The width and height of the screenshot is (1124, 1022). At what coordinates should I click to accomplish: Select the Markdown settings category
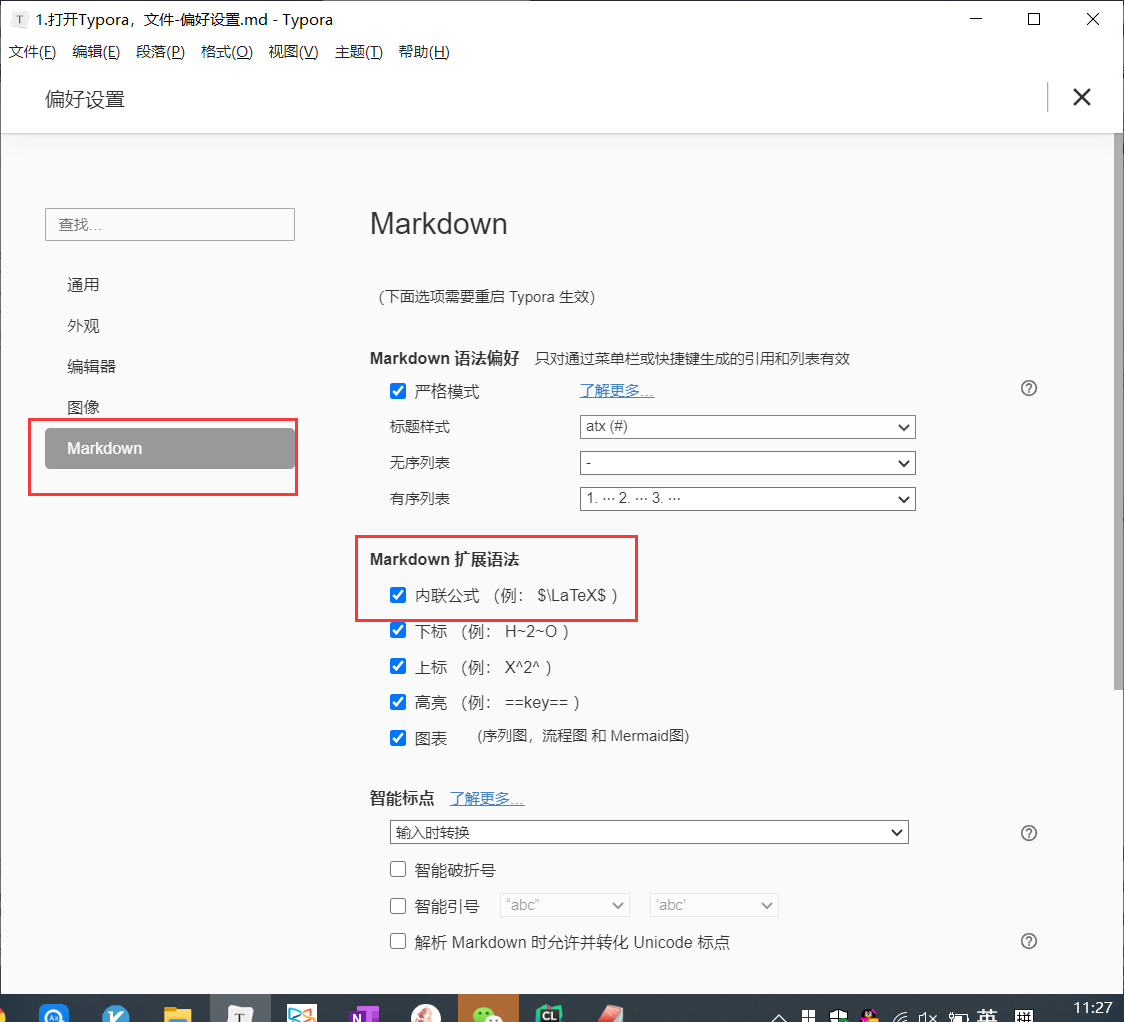pos(170,448)
